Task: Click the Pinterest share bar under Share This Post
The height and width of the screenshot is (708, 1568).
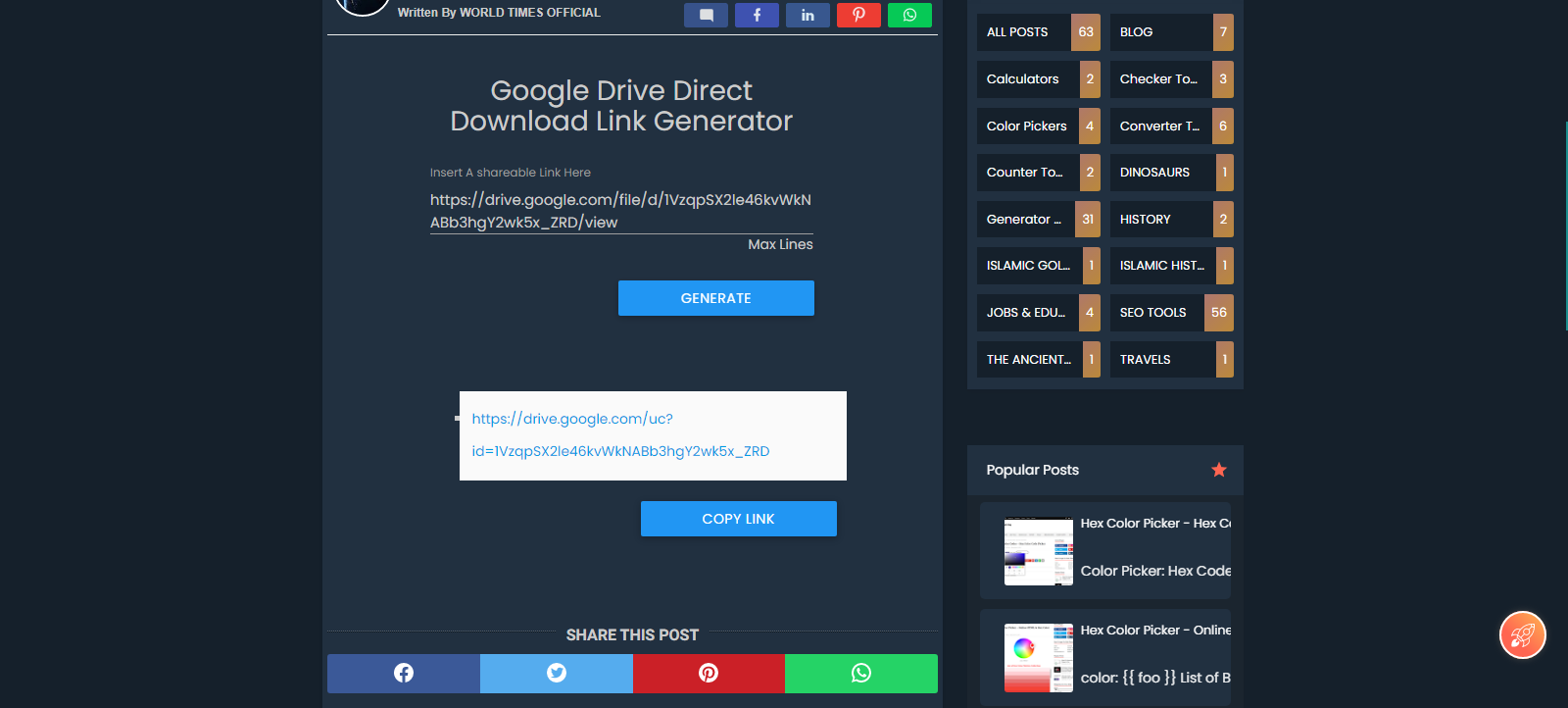Action: coord(709,674)
